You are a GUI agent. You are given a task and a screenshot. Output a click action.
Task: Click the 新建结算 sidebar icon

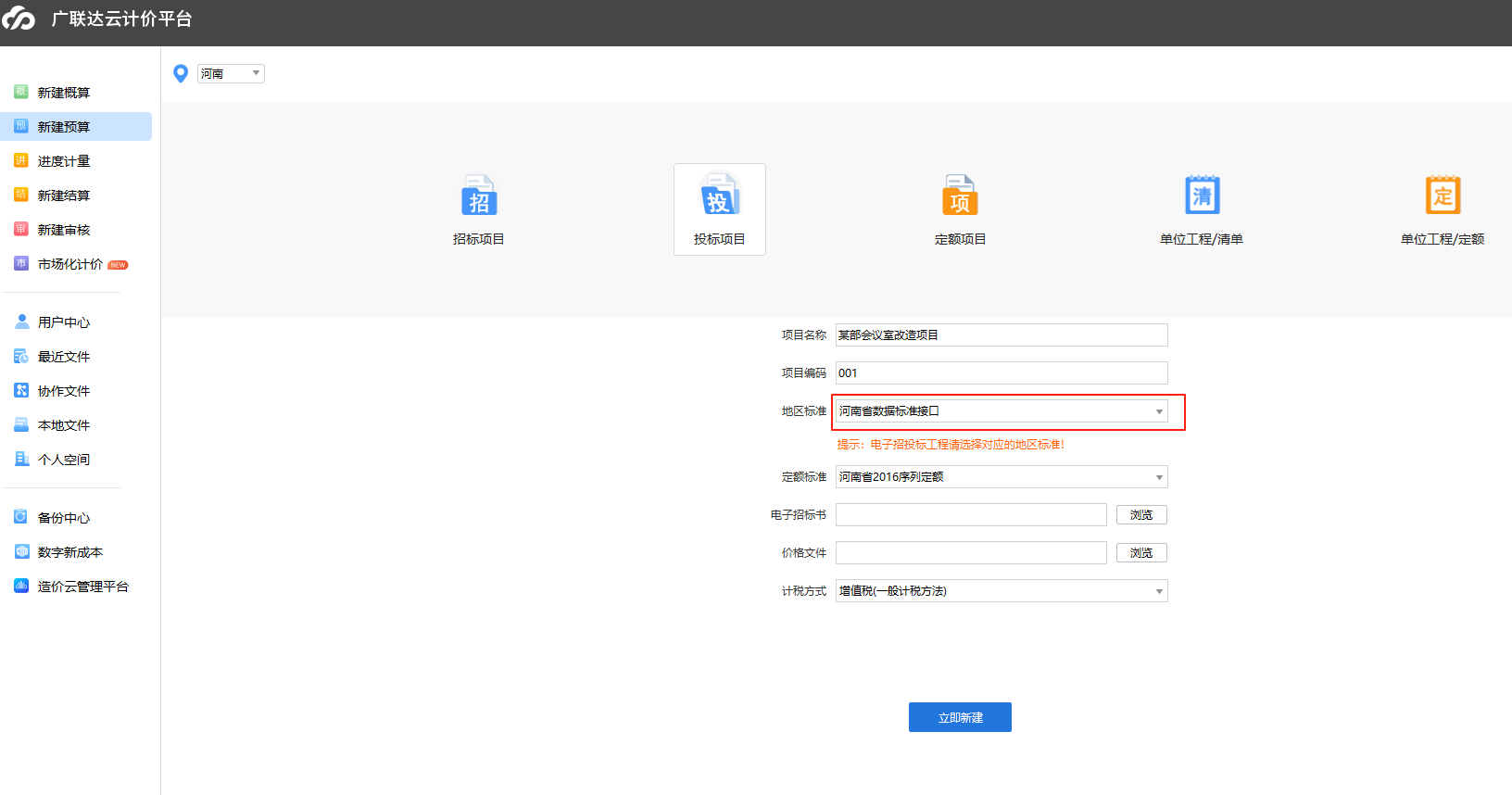[21, 195]
